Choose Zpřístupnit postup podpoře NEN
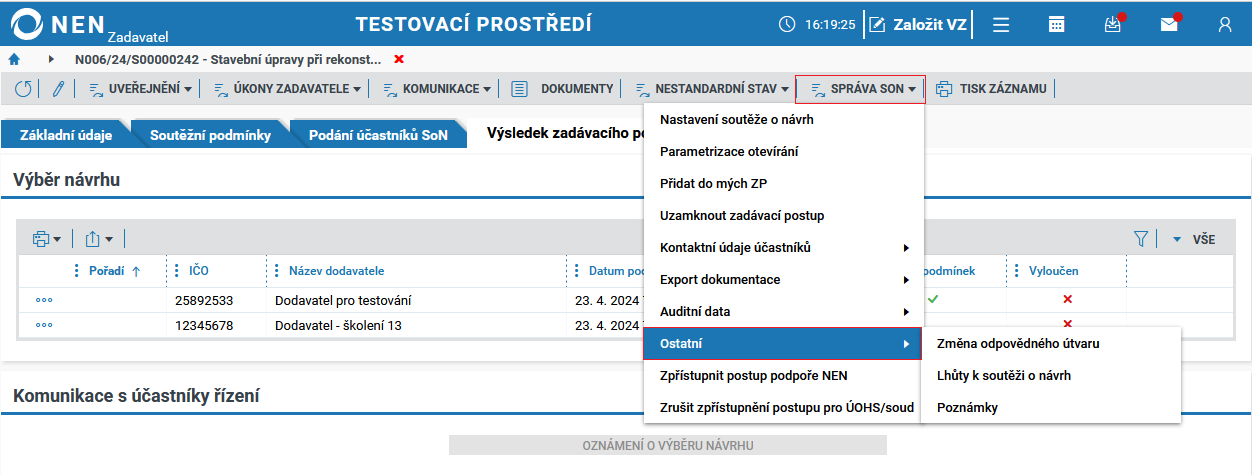Screen dimensions: 1252x475 (x=783, y=375)
